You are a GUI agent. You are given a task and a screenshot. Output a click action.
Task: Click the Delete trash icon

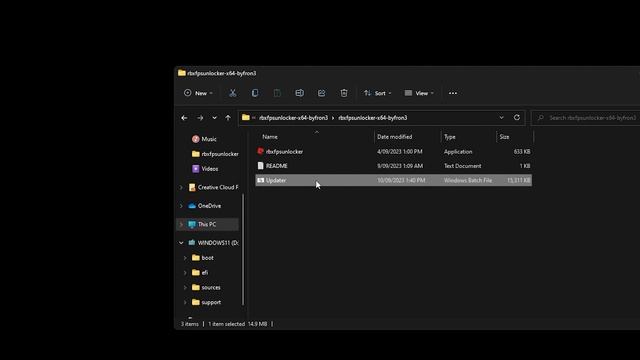(x=344, y=93)
